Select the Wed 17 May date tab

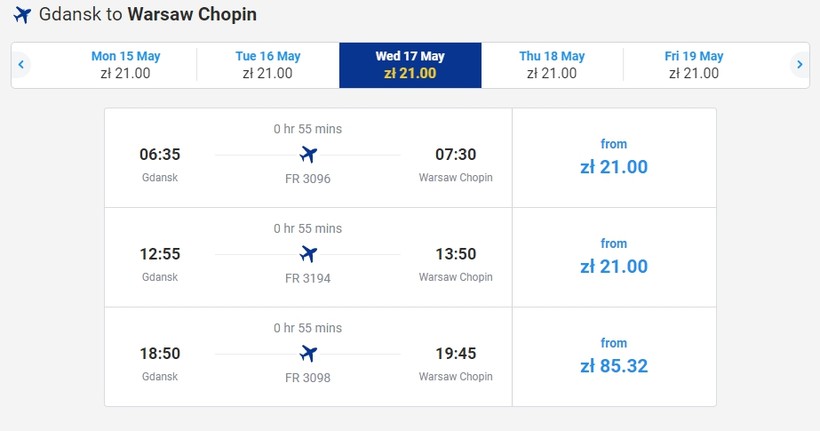point(410,65)
